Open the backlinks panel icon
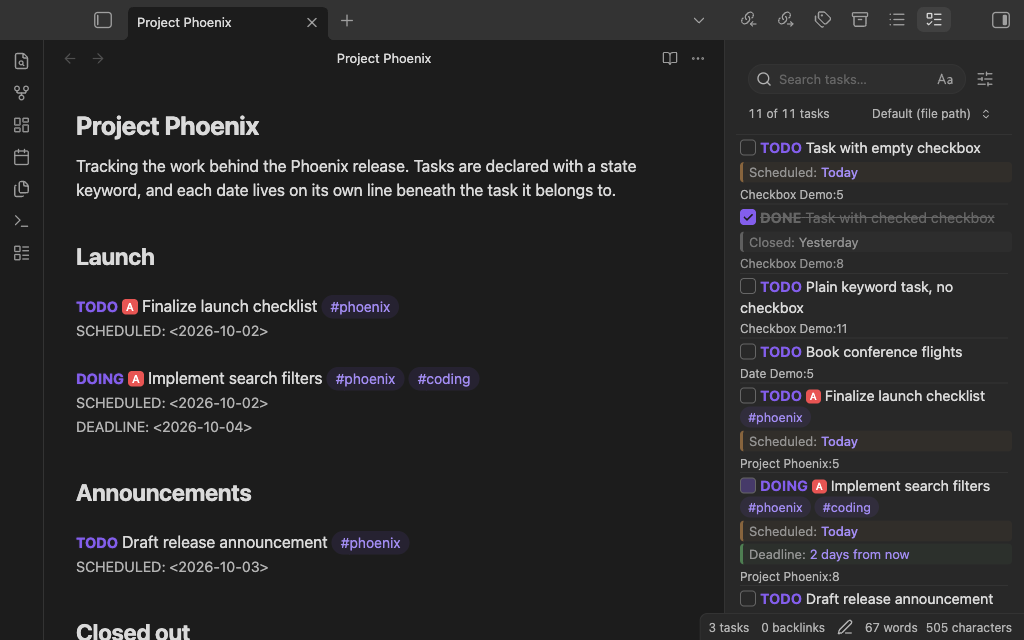The image size is (1024, 640). coord(748,20)
